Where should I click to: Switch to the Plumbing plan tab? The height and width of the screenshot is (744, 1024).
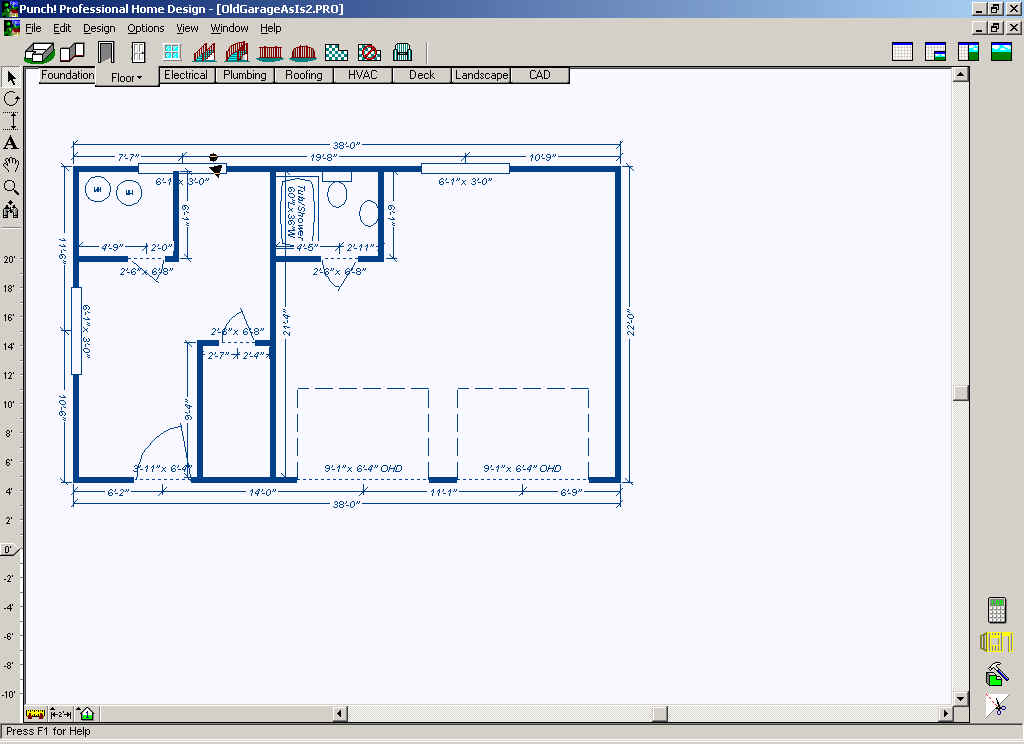point(245,75)
